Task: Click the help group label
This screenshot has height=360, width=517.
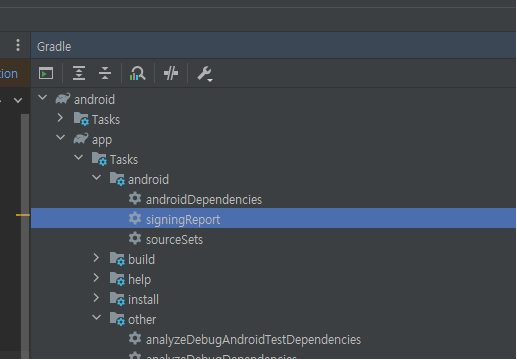Action: click(x=139, y=280)
